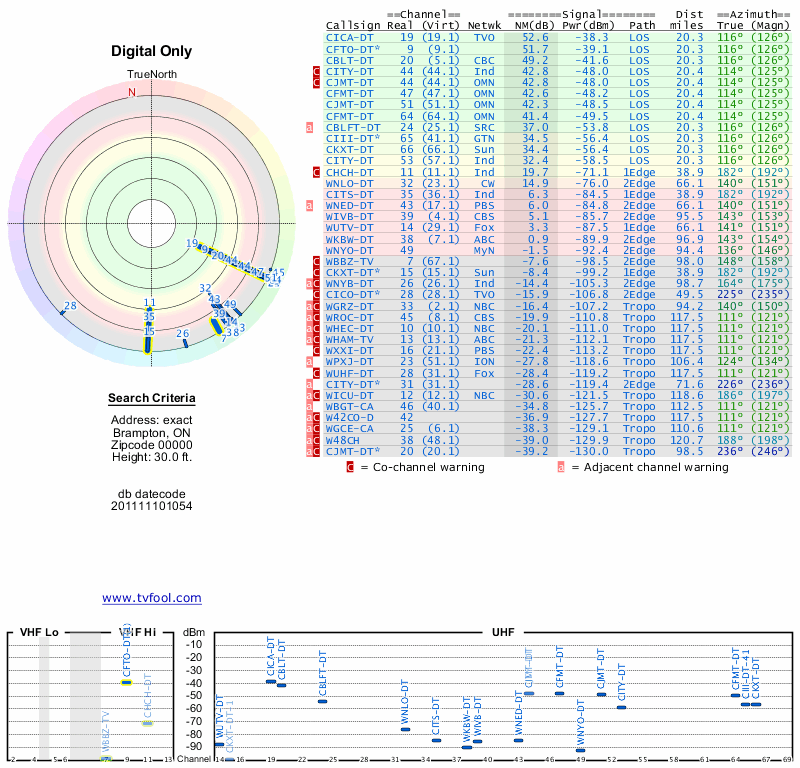Select WGRZ-DT callsign in the table

[x=349, y=306]
